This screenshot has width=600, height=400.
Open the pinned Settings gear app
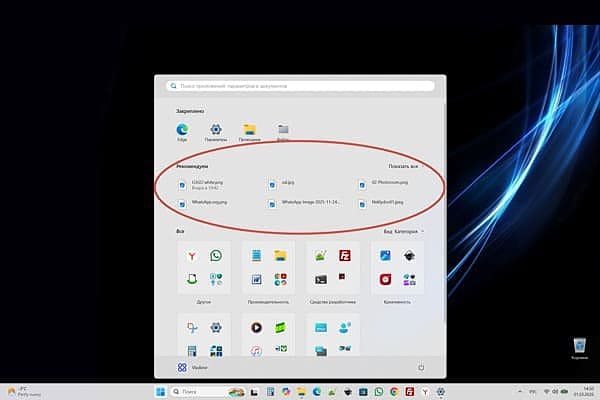click(x=214, y=129)
